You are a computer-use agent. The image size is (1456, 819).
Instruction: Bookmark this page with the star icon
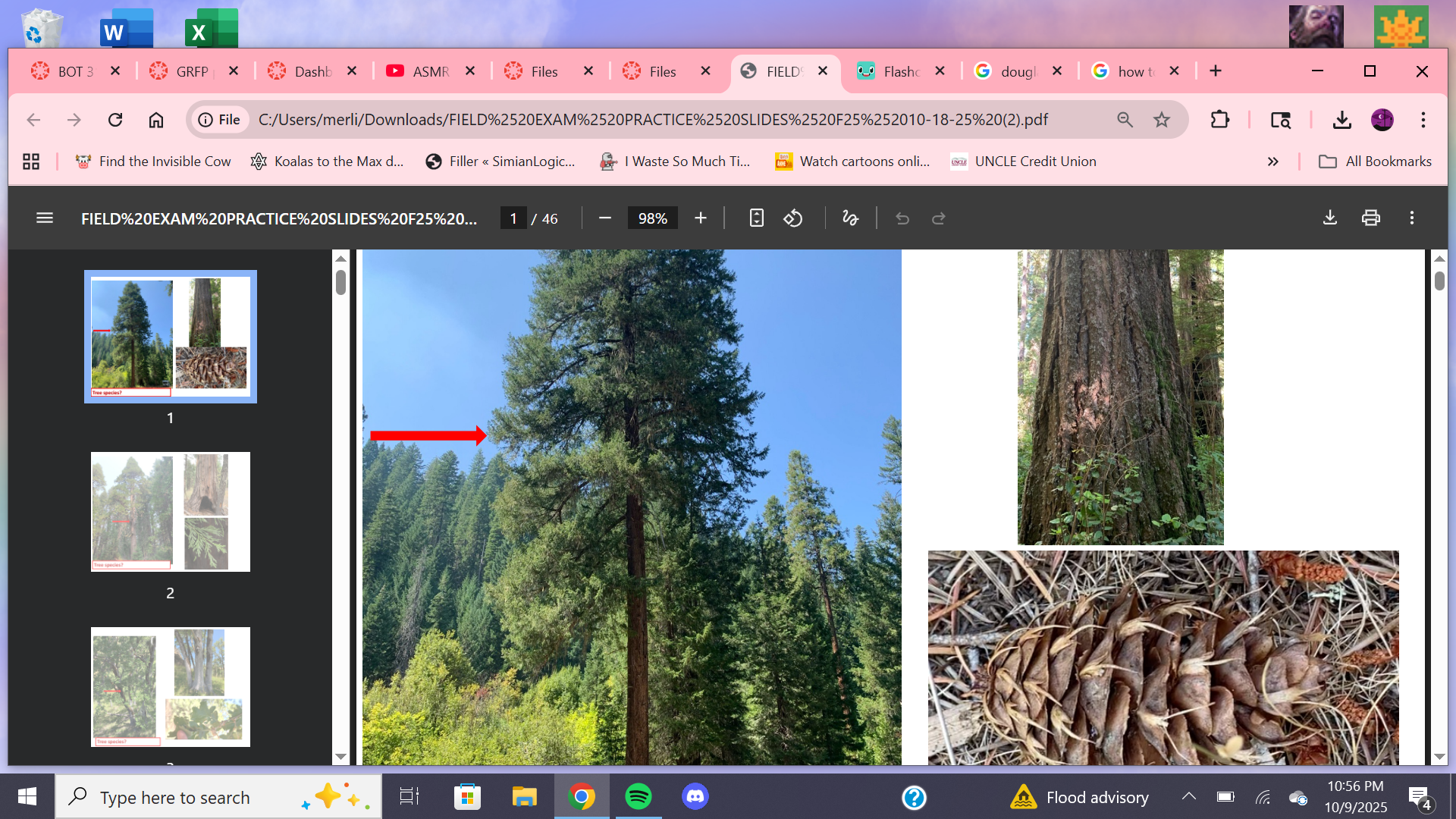[1161, 120]
